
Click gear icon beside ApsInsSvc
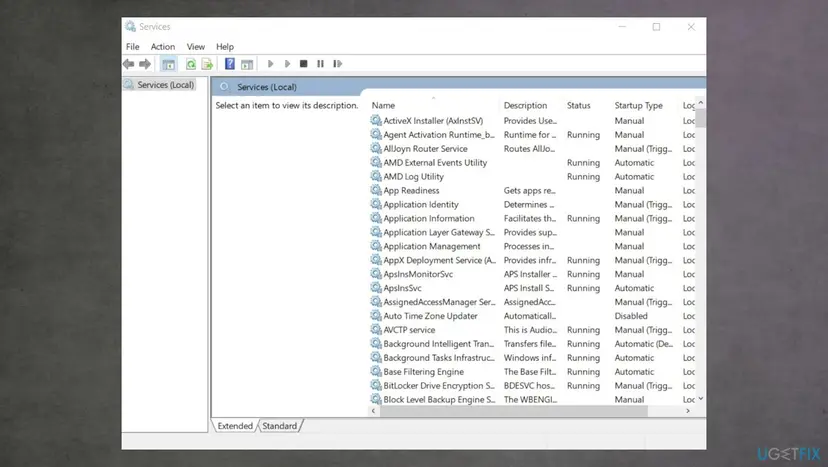(x=375, y=288)
